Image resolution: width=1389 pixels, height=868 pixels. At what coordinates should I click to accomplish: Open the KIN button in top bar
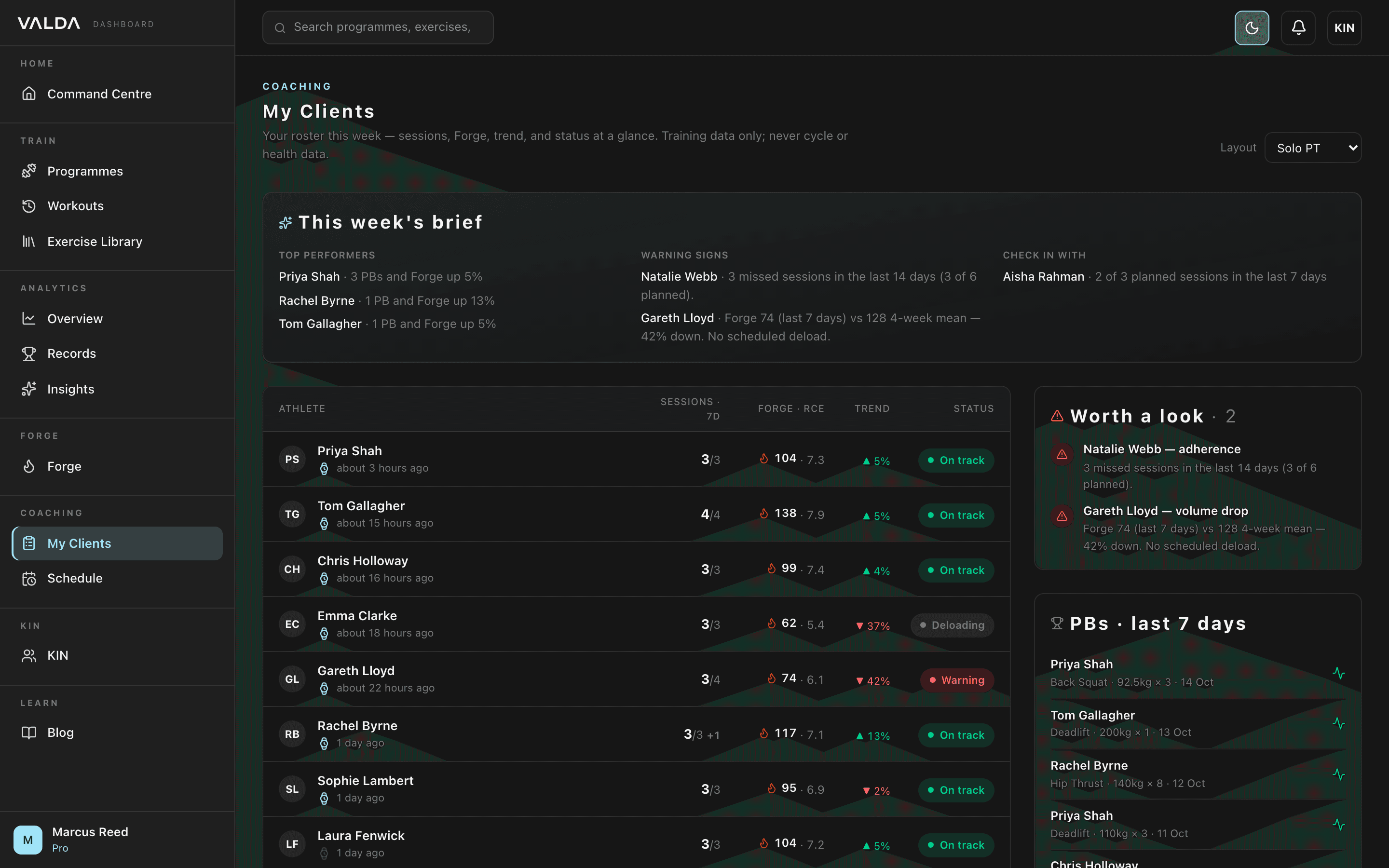1344,27
